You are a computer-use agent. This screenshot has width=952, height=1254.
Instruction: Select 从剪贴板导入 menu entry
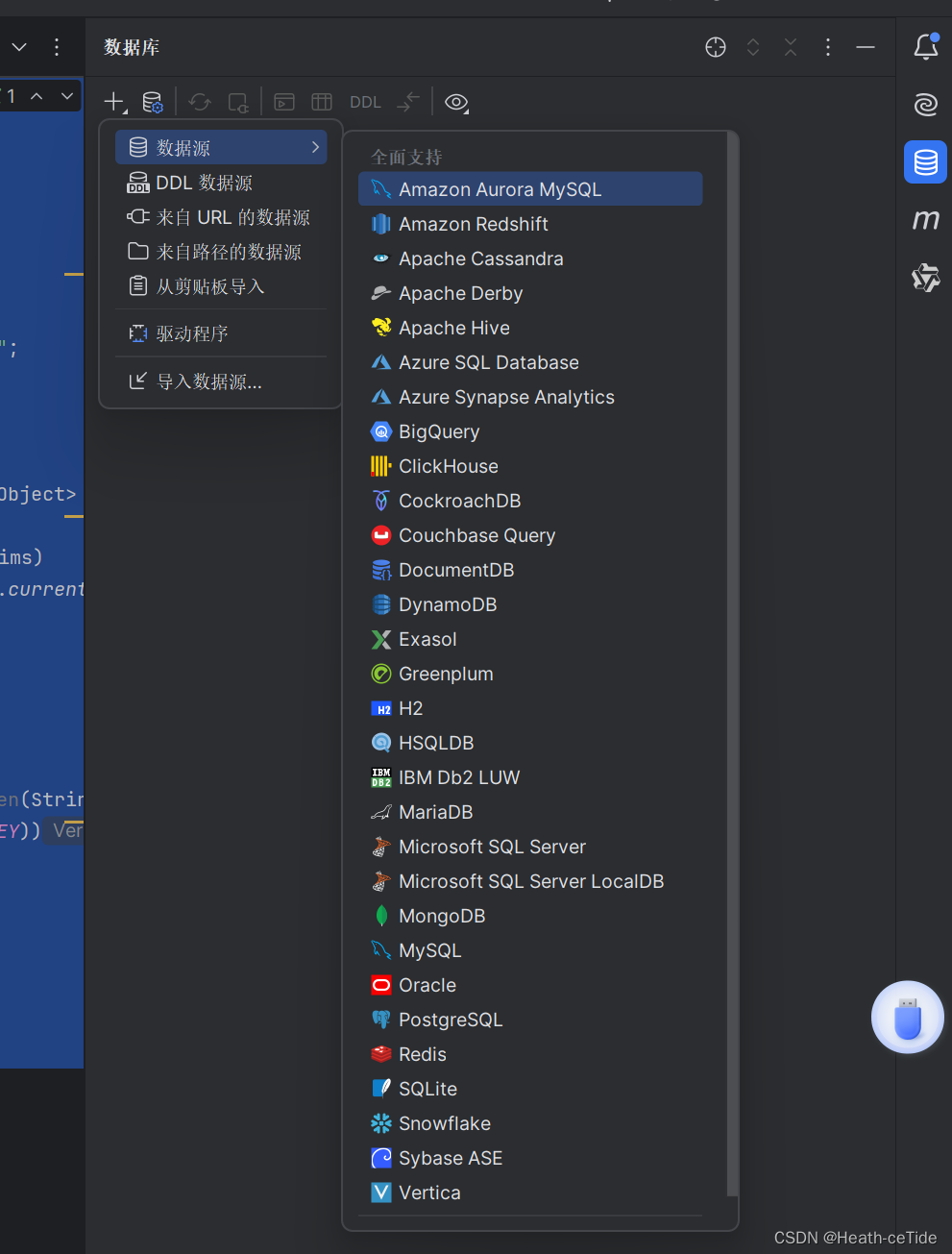coord(221,286)
